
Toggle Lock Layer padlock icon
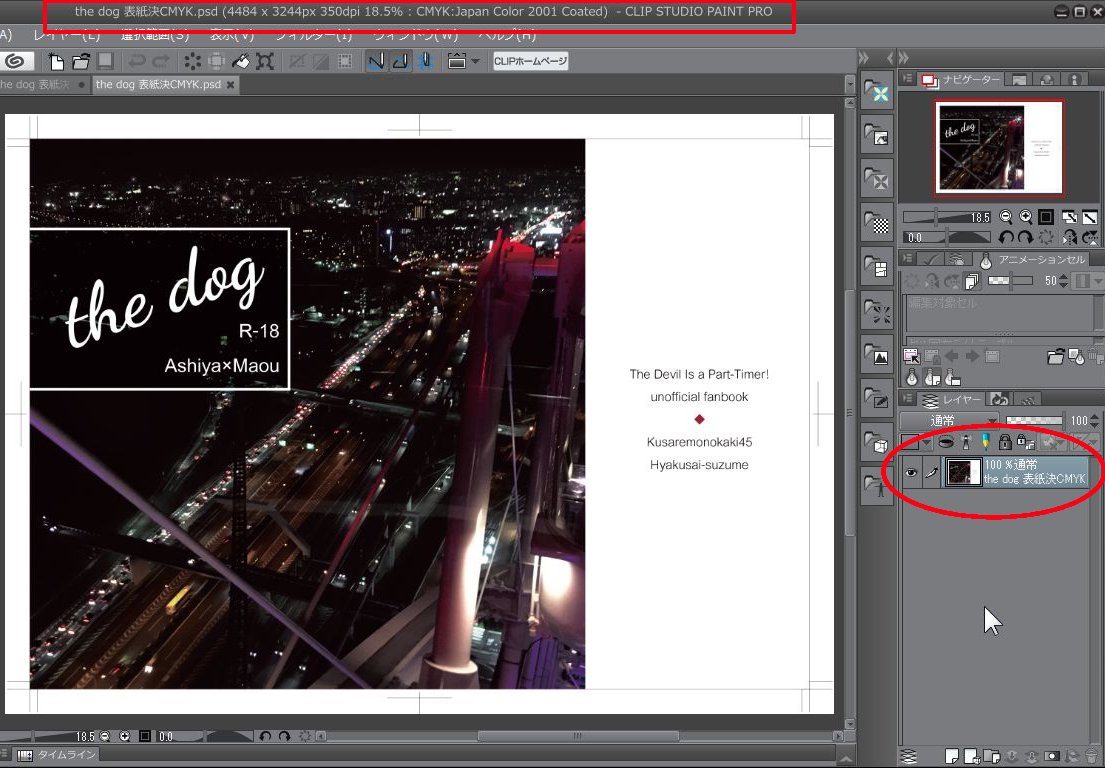[x=1005, y=442]
